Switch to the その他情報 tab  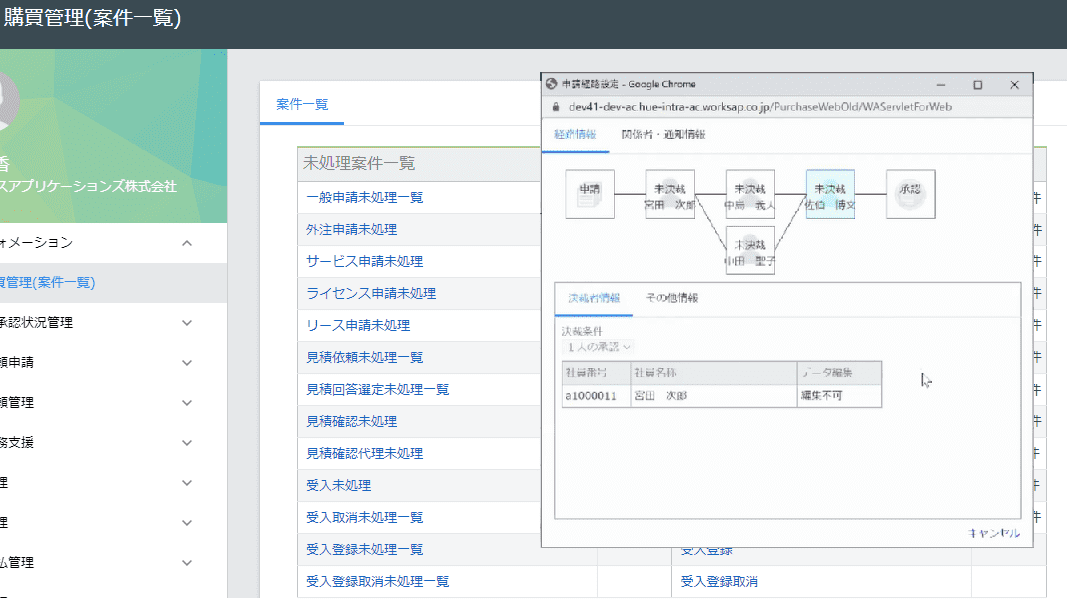click(x=671, y=298)
